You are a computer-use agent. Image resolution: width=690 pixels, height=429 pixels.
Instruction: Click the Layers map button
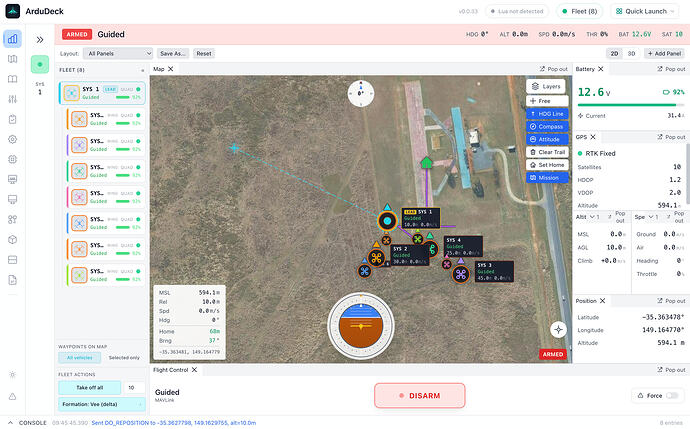point(546,86)
